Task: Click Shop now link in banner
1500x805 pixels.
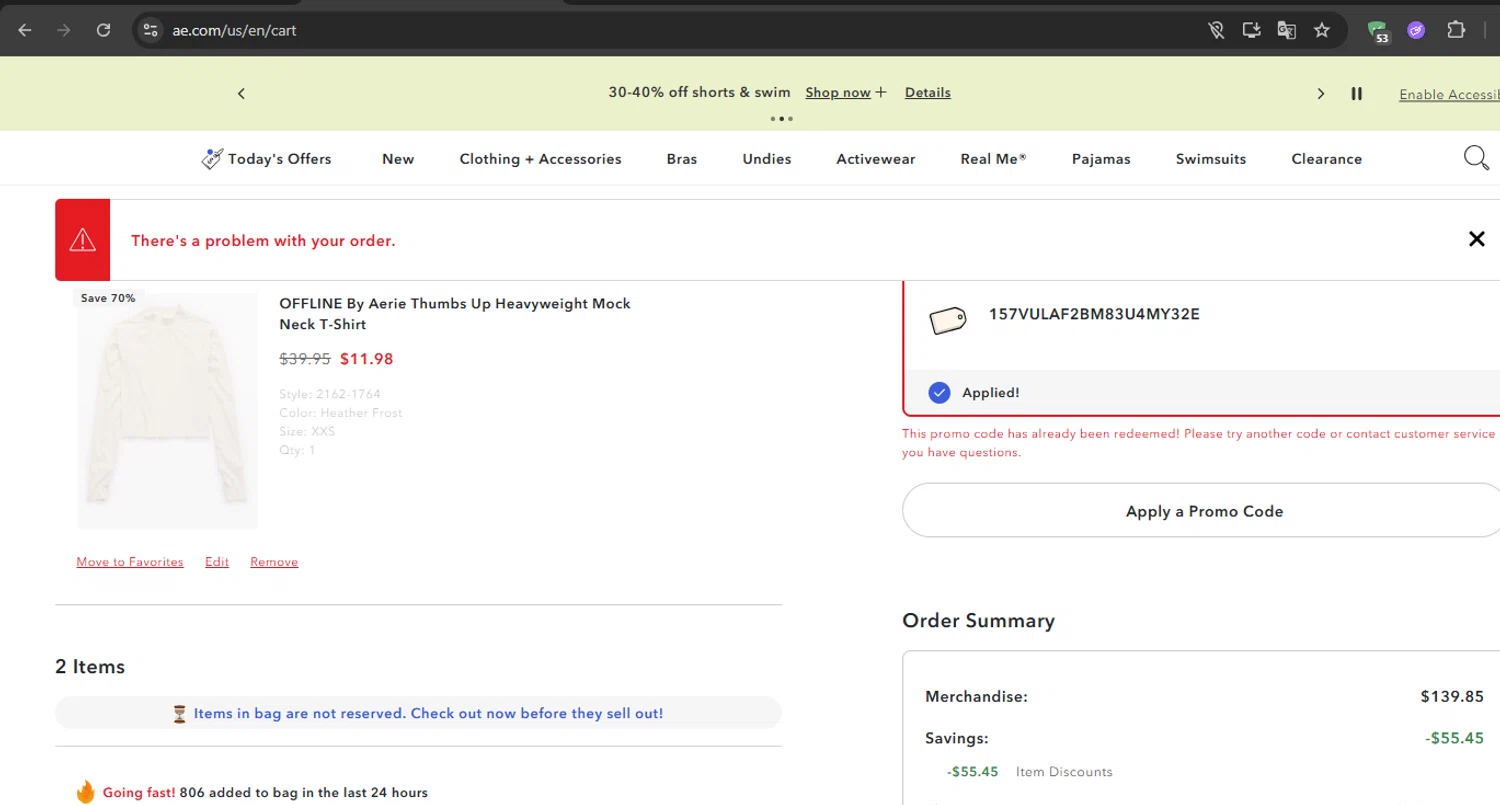Action: (x=838, y=92)
